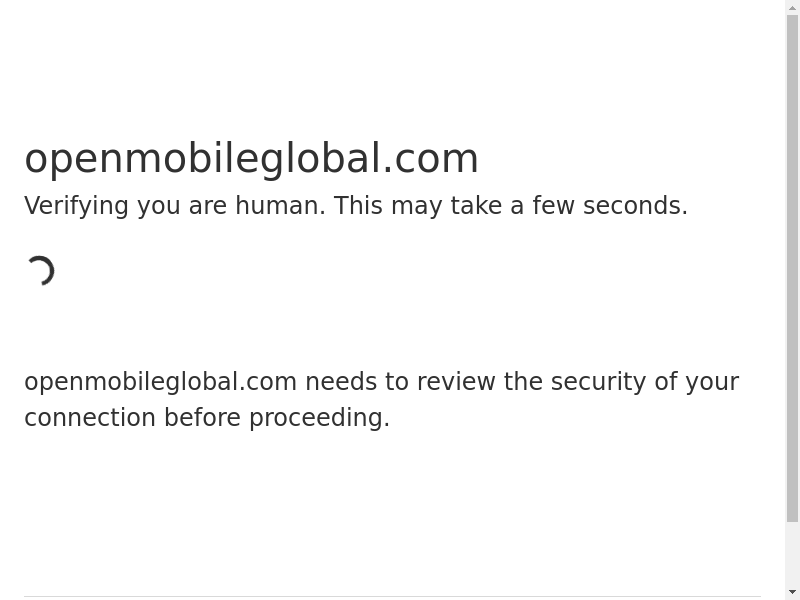Click the loading spinner icon

coord(40,271)
